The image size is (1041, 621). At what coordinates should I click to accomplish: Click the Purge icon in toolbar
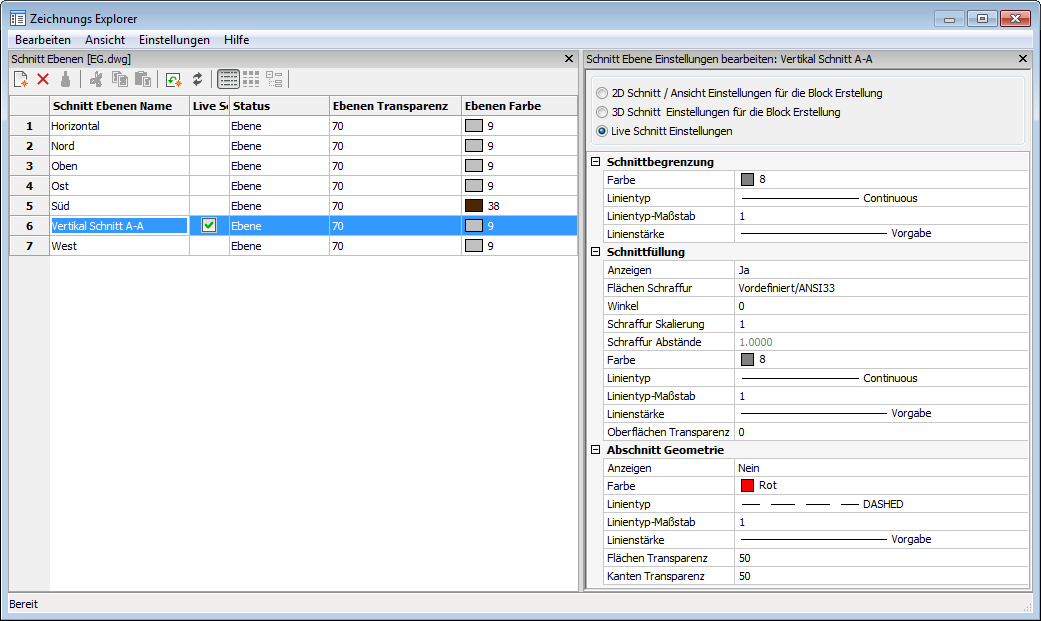pyautogui.click(x=65, y=80)
